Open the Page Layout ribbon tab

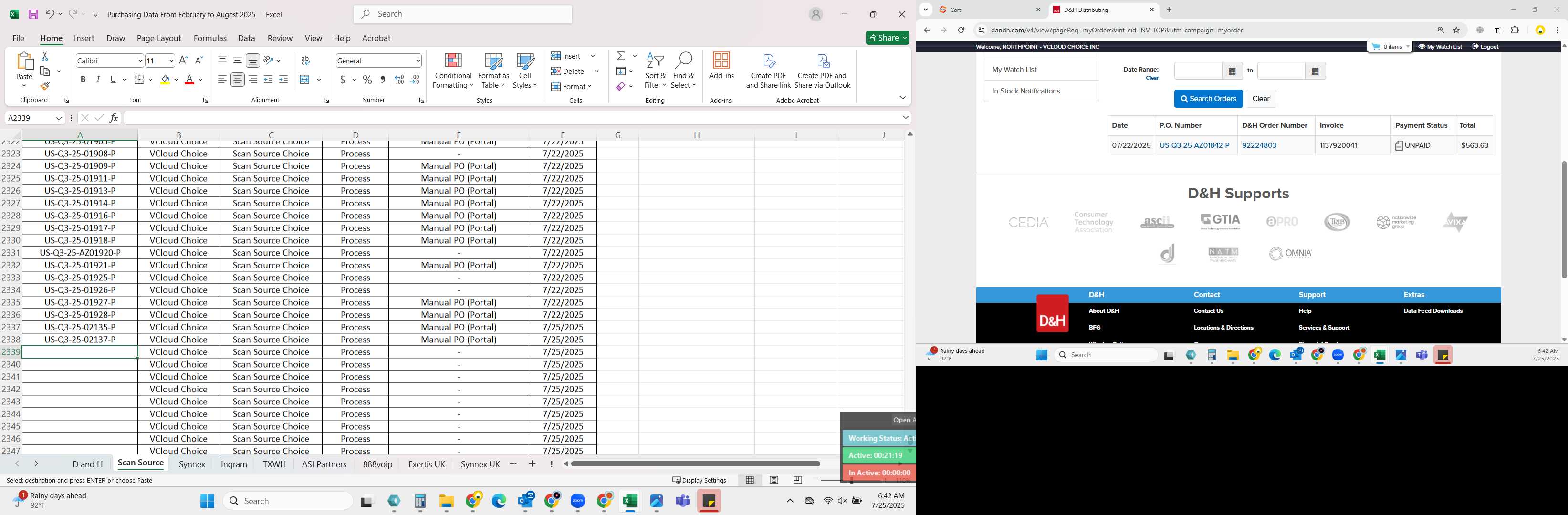pos(159,38)
